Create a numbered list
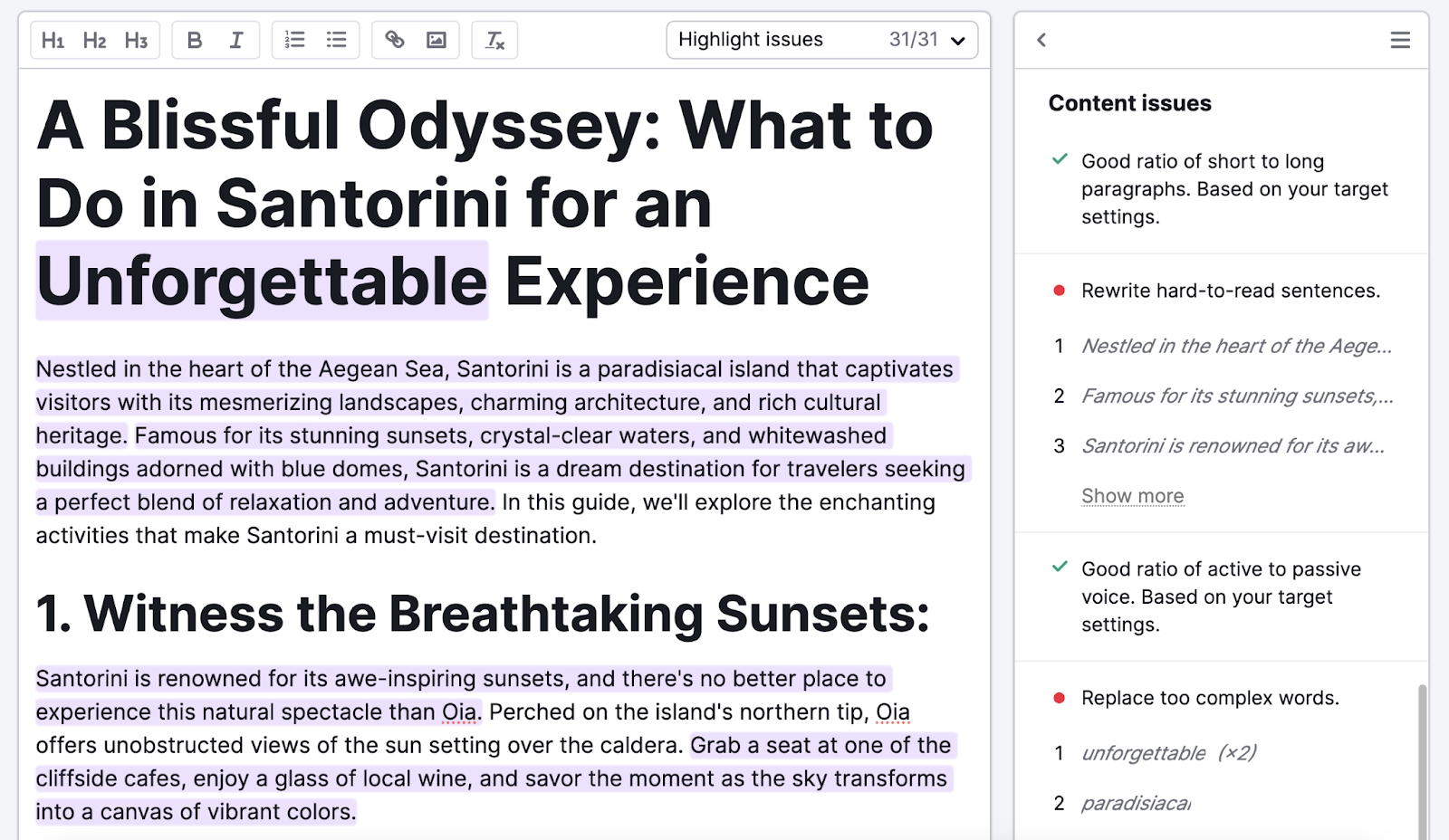1449x840 pixels. pyautogui.click(x=294, y=40)
